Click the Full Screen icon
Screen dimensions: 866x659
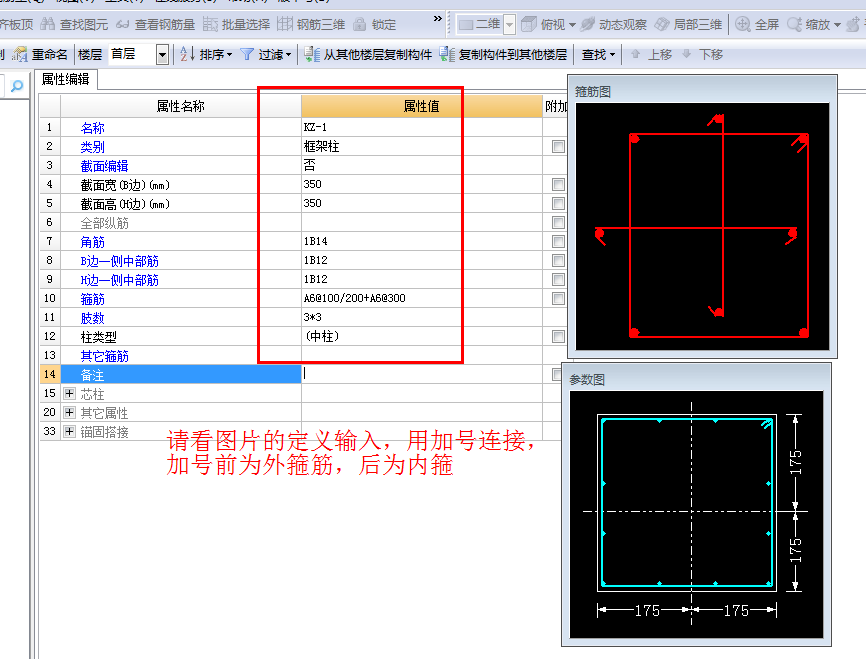point(743,24)
